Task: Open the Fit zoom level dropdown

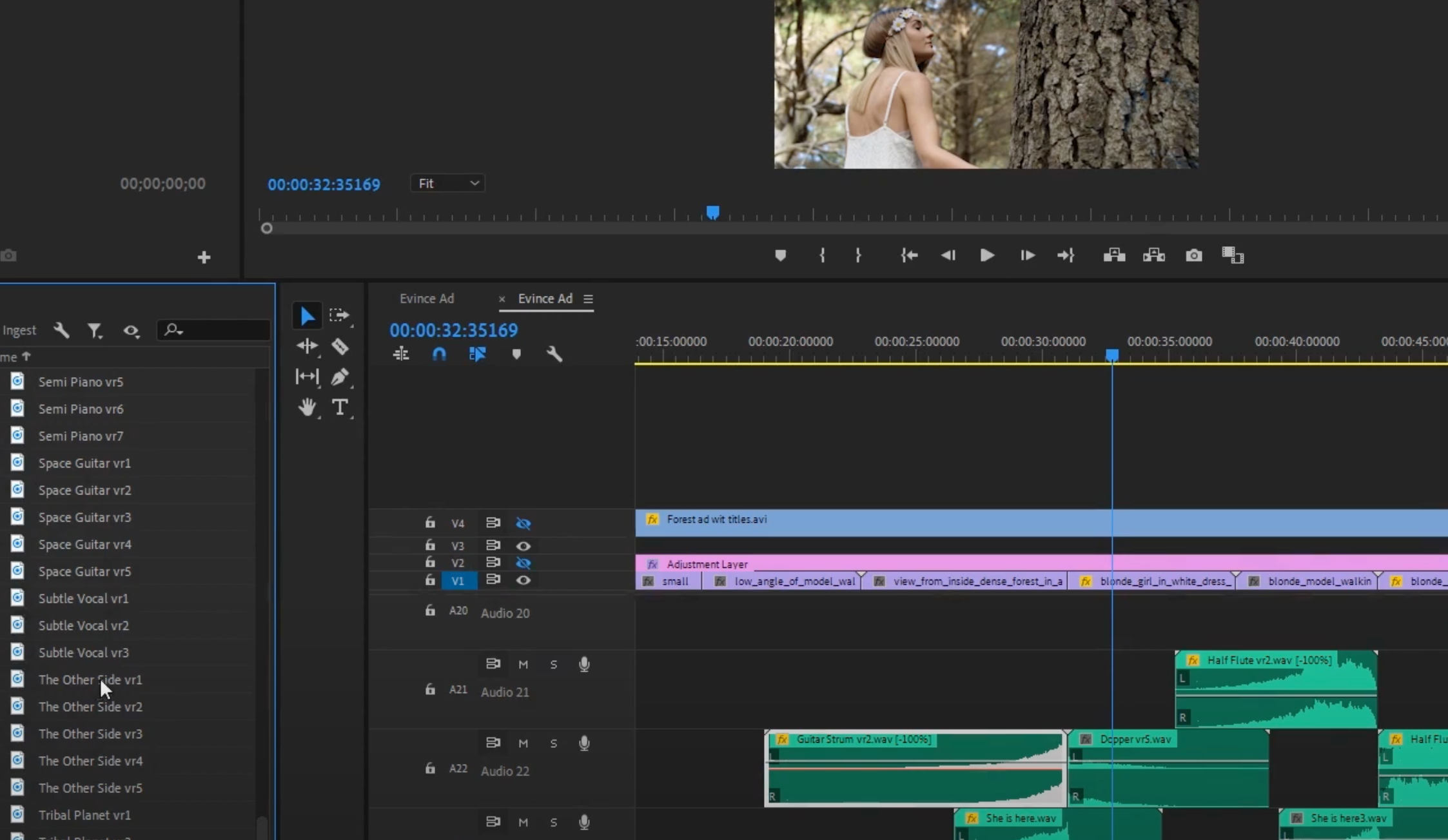Action: click(x=448, y=184)
